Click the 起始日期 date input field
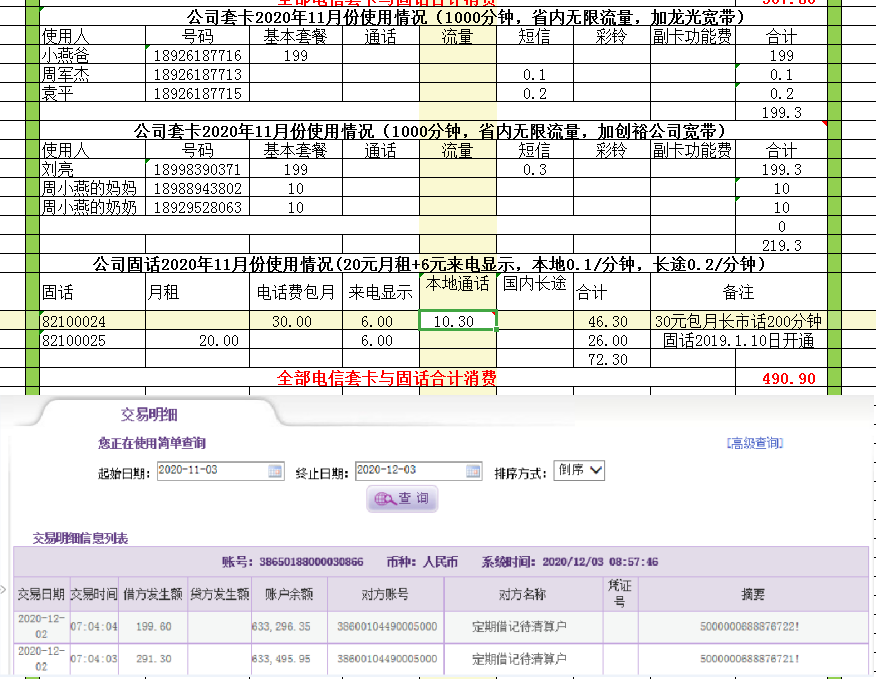 click(212, 471)
